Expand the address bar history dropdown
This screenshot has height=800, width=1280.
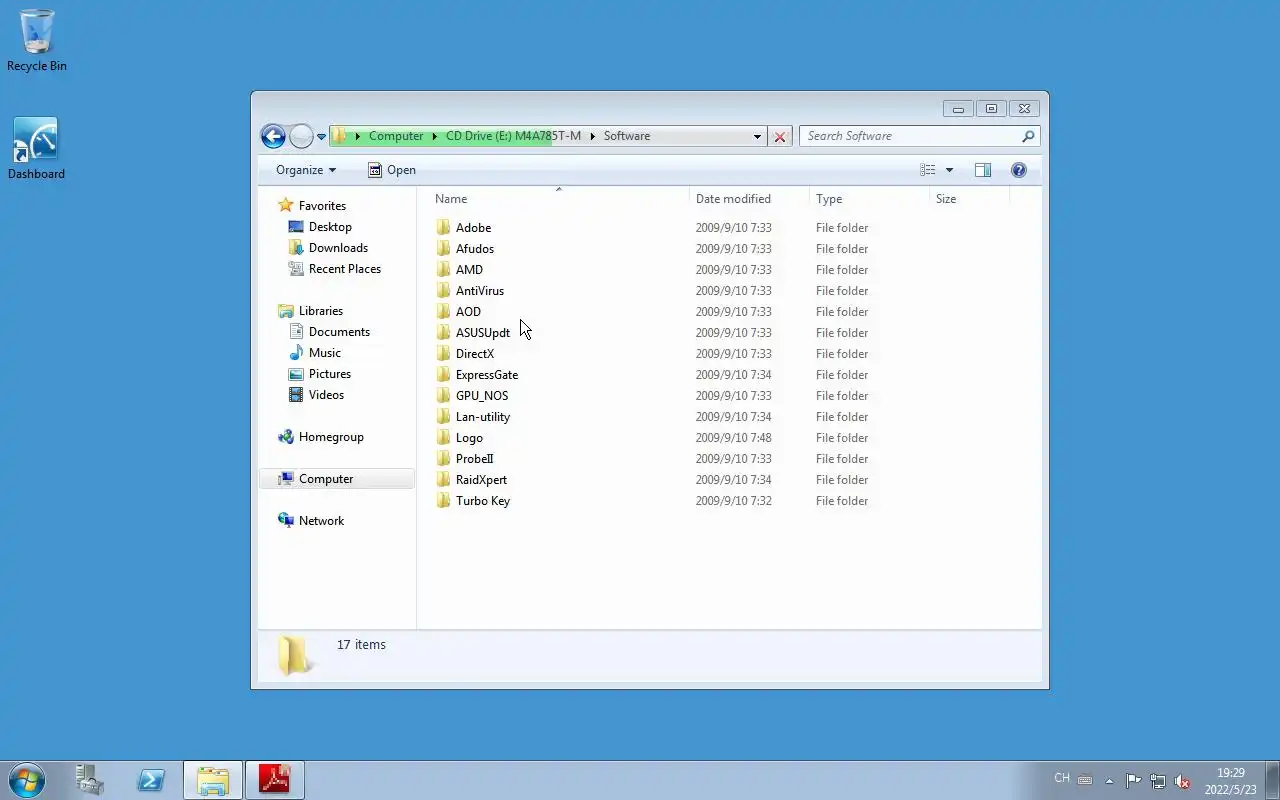[x=757, y=137]
